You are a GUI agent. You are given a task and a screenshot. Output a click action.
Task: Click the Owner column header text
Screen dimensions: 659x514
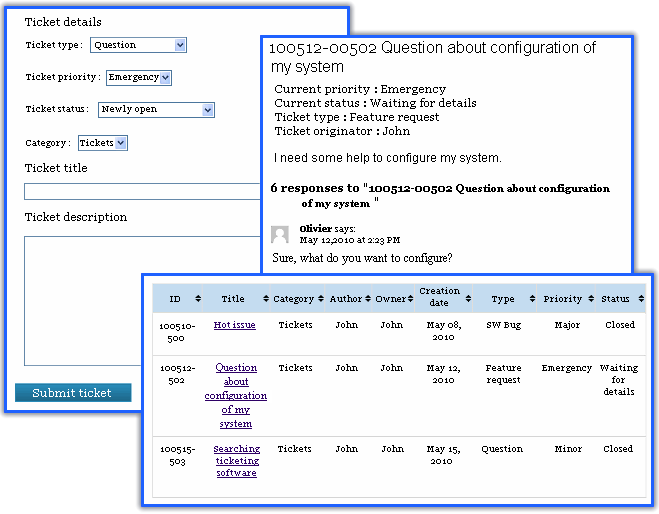pos(390,299)
